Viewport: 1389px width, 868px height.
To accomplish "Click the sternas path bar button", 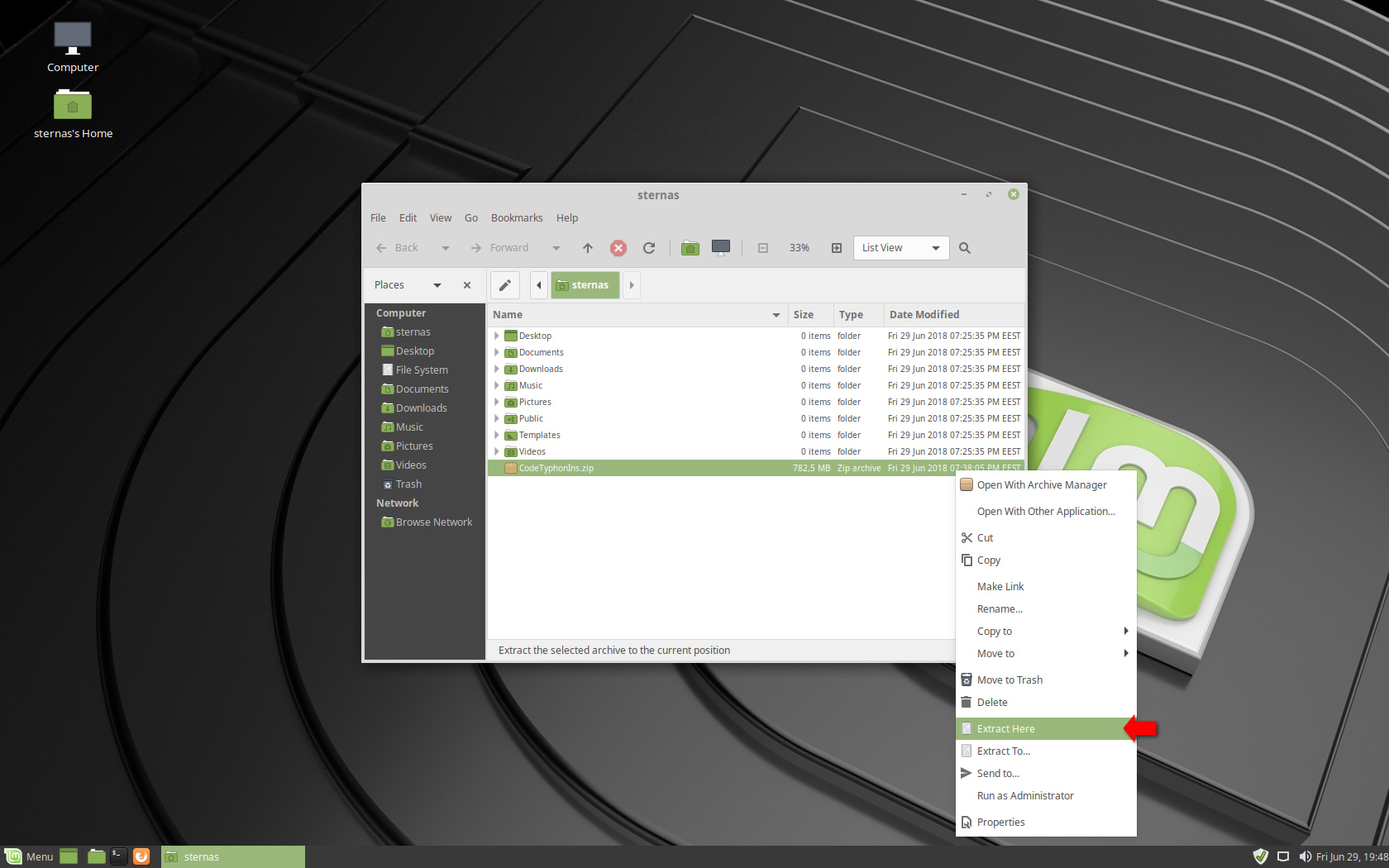I will pos(585,285).
